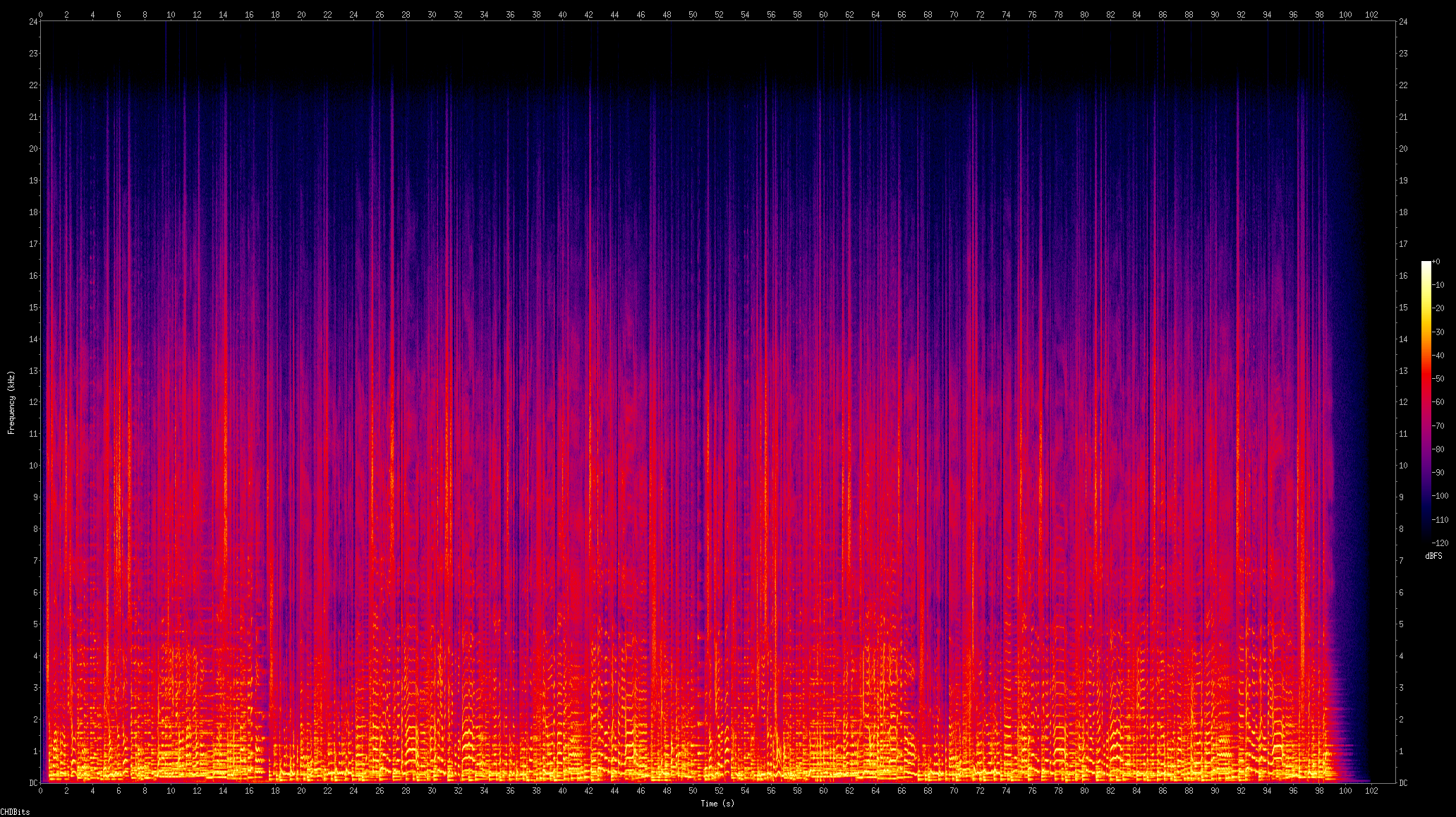1456x817 pixels.
Task: Click the 22 kHz label on right frequency axis
Action: click(x=1403, y=85)
